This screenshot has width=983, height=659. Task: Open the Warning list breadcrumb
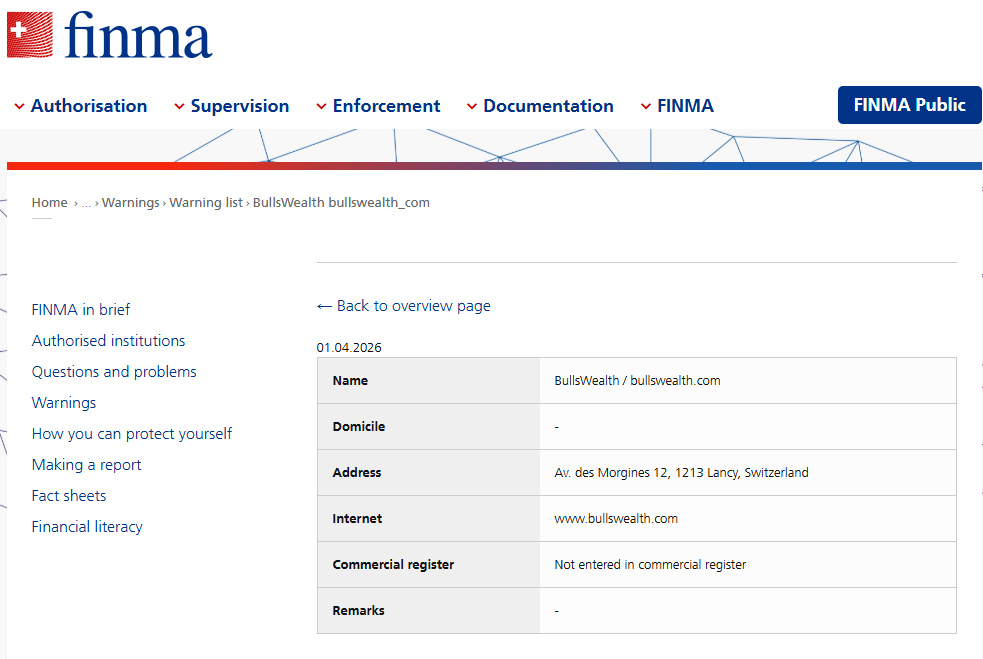pyautogui.click(x=206, y=203)
